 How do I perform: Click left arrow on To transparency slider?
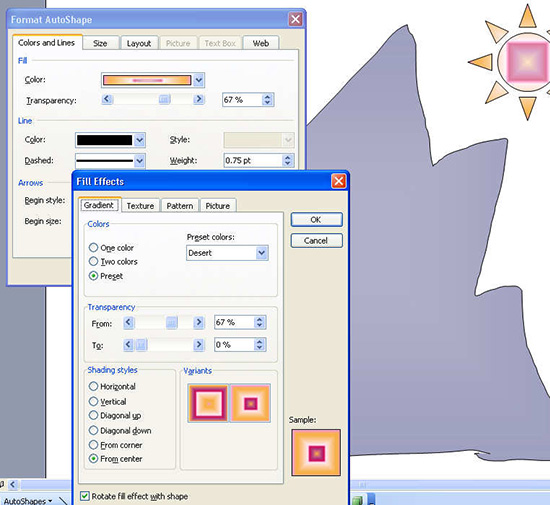coord(128,345)
